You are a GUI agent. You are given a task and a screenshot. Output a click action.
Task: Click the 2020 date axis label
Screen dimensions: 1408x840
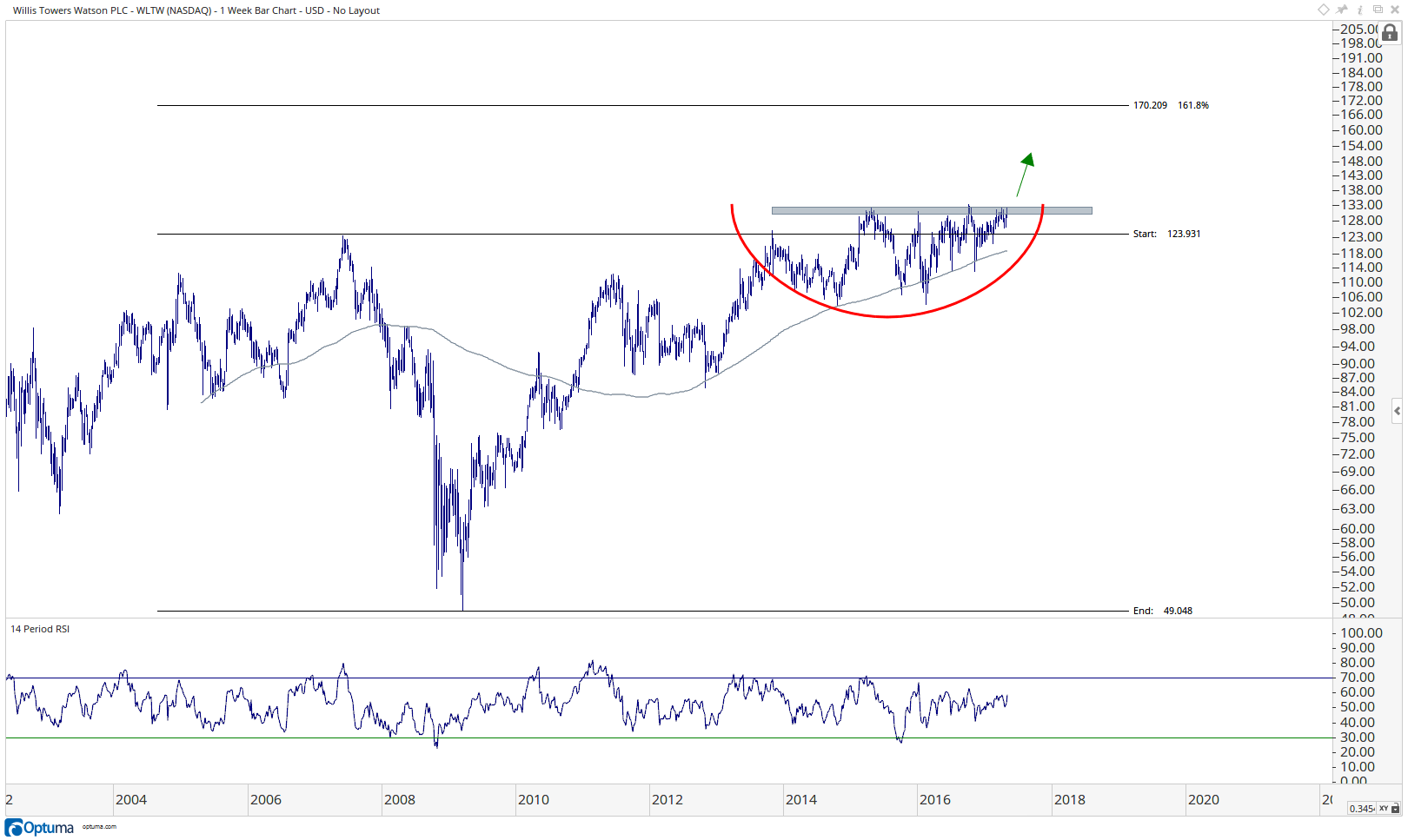[x=1204, y=800]
